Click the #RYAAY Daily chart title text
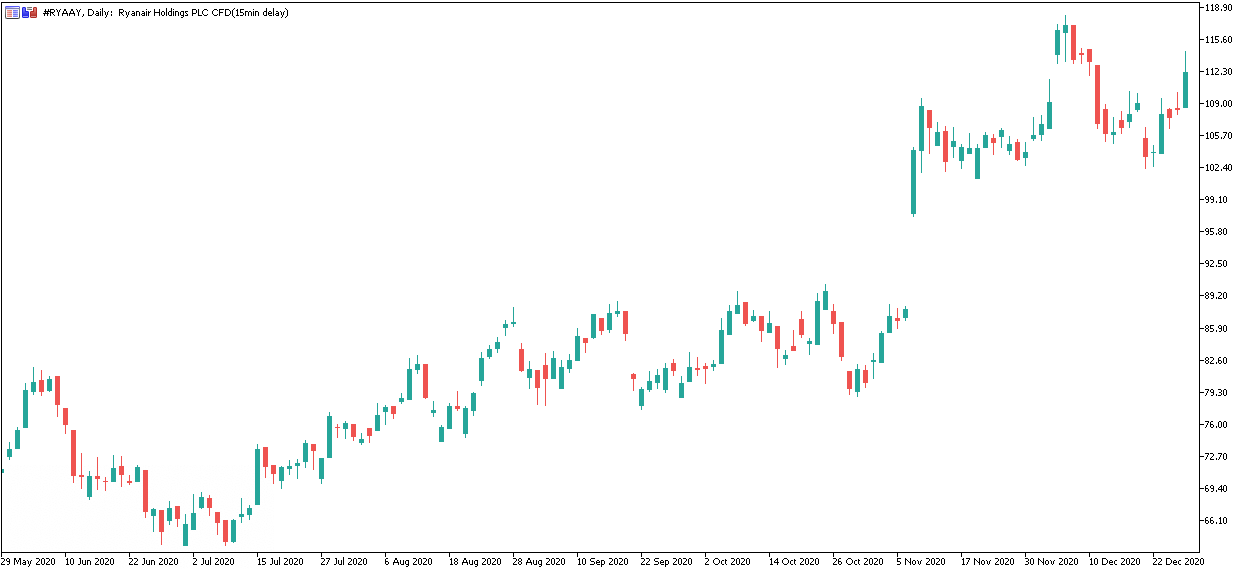The height and width of the screenshot is (569, 1240). point(166,12)
